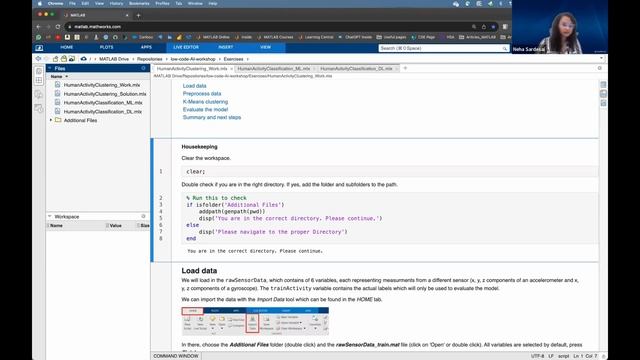The width and height of the screenshot is (640, 360).
Task: Go back in MATLAB folder history
Action: coord(38,59)
